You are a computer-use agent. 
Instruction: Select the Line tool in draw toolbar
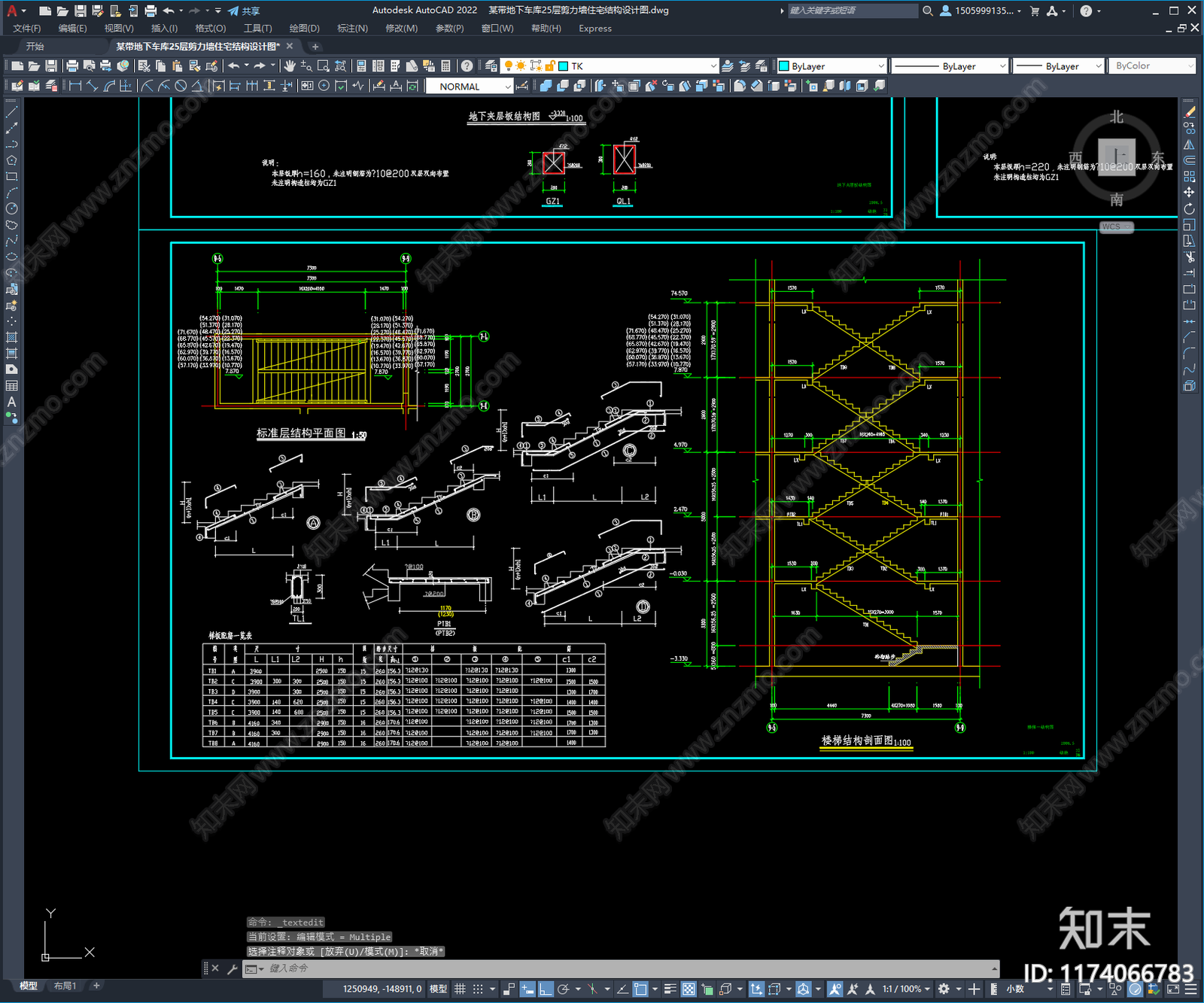(x=11, y=111)
